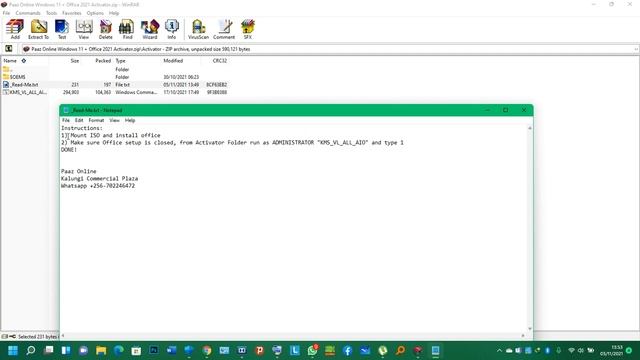This screenshot has height=360, width=640.
Task: Click the Delete toolbar icon
Action: point(105,29)
